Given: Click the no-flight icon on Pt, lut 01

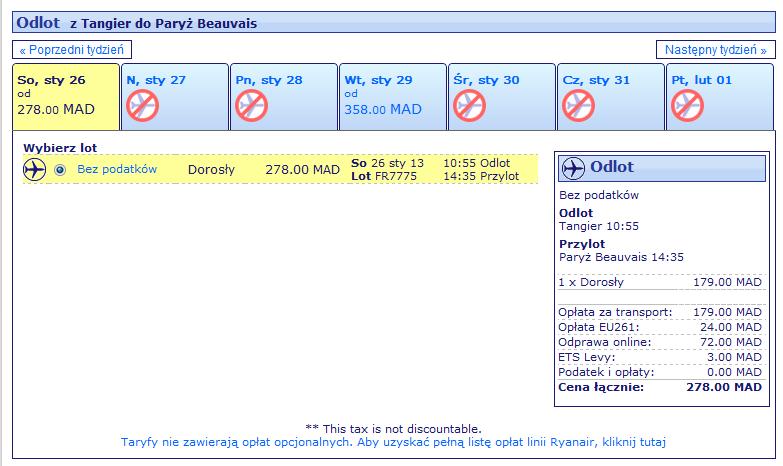Looking at the screenshot, I should pyautogui.click(x=687, y=106).
